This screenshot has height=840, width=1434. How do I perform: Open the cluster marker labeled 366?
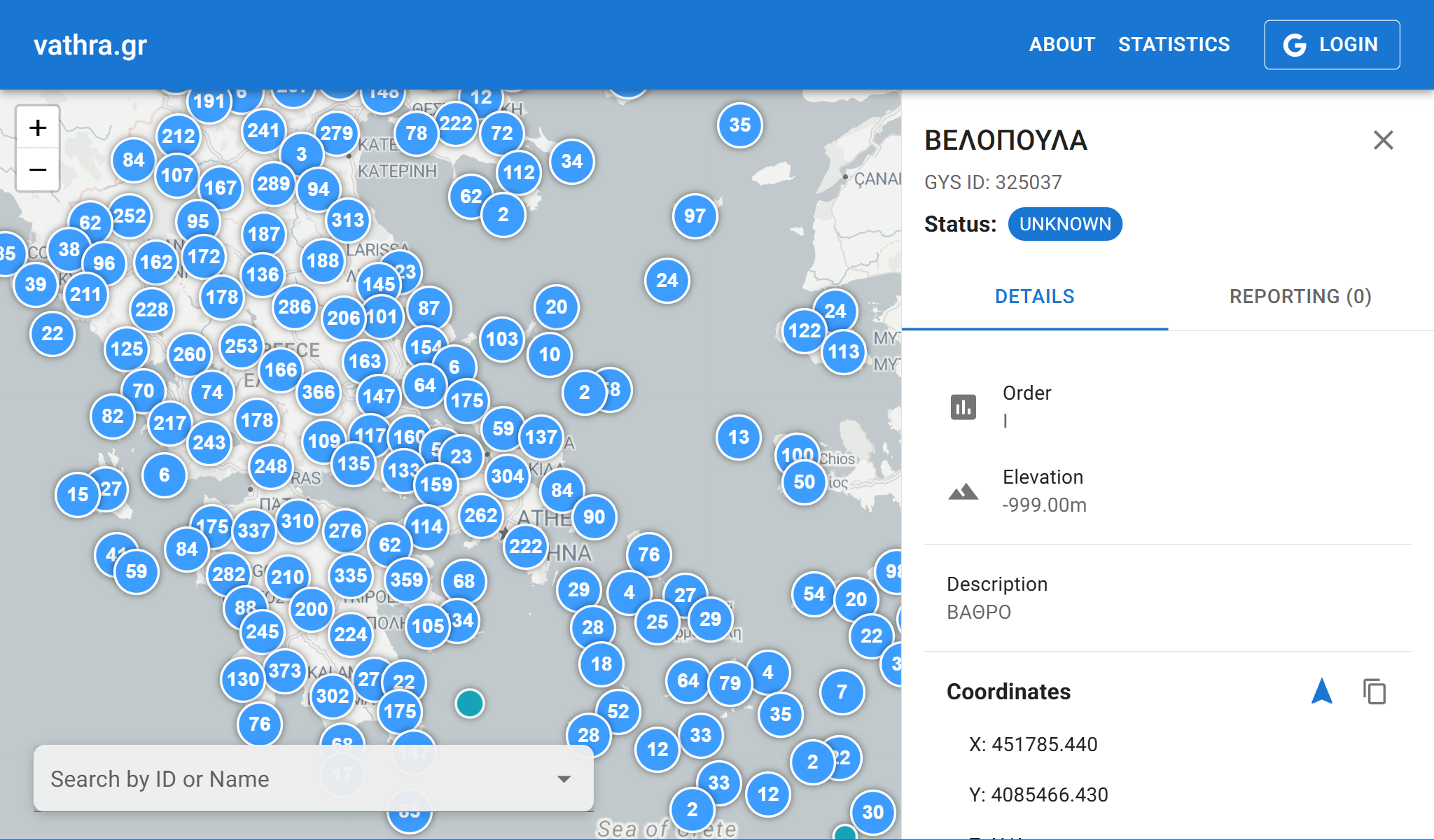pos(319,392)
